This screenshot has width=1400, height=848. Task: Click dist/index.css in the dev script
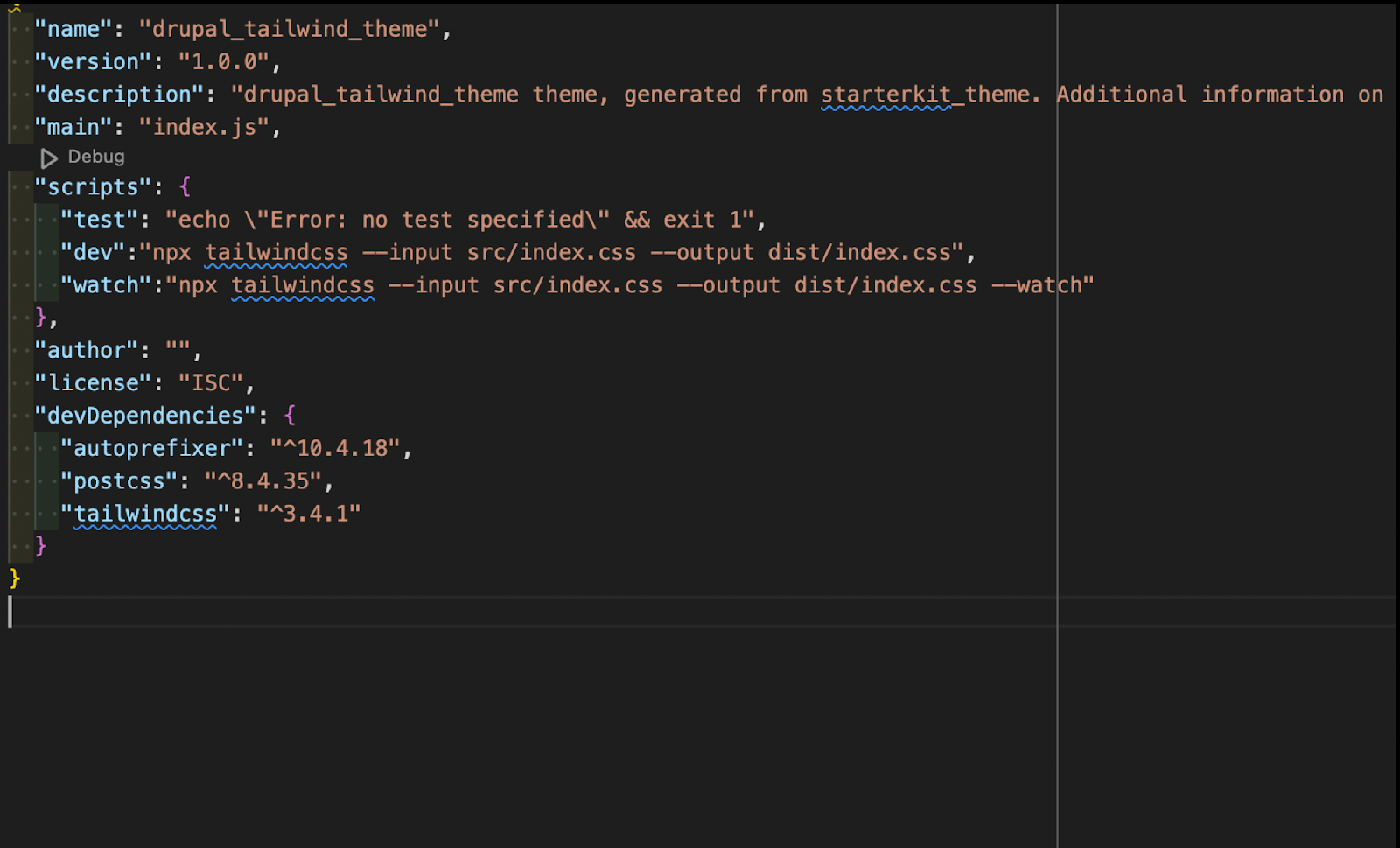(x=859, y=253)
